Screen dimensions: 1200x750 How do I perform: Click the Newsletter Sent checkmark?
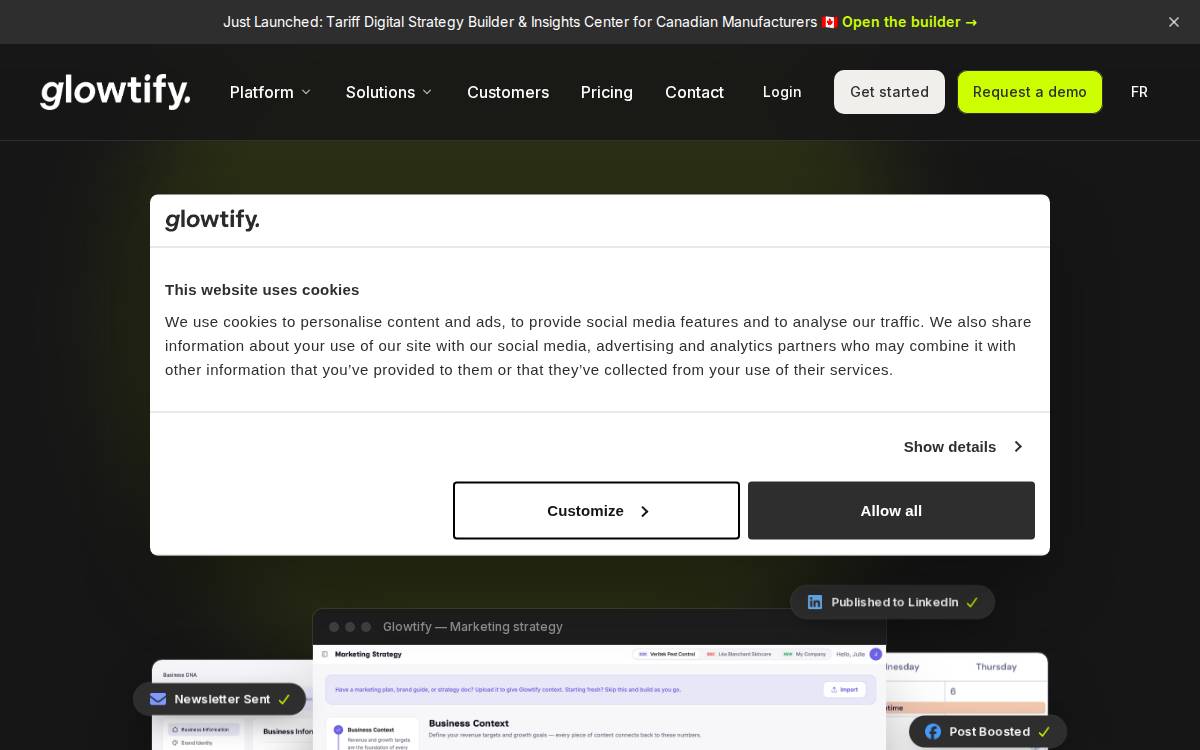coord(284,699)
